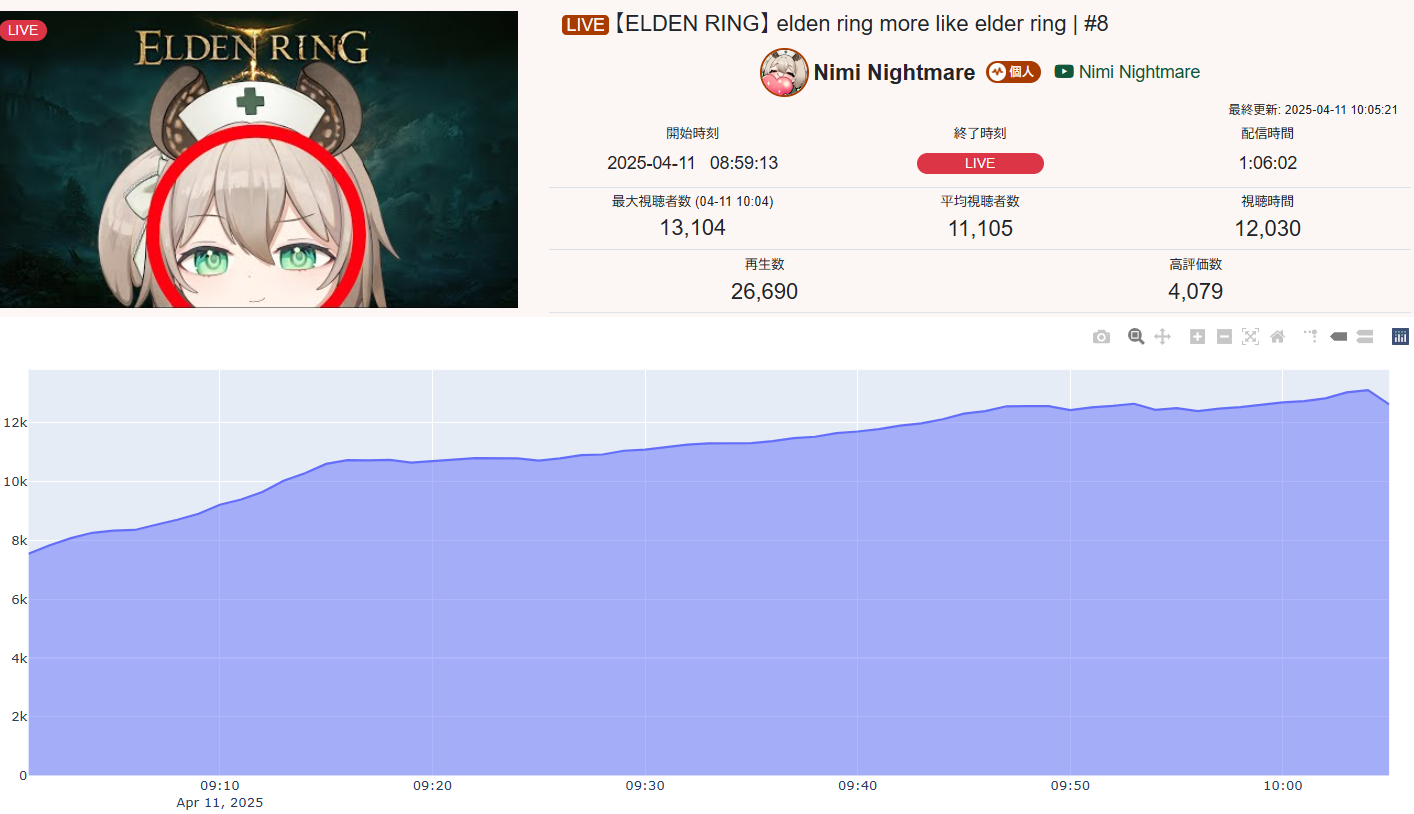This screenshot has height=814, width=1414.
Task: Click the 6k y-axis tick label
Action: click(x=17, y=599)
